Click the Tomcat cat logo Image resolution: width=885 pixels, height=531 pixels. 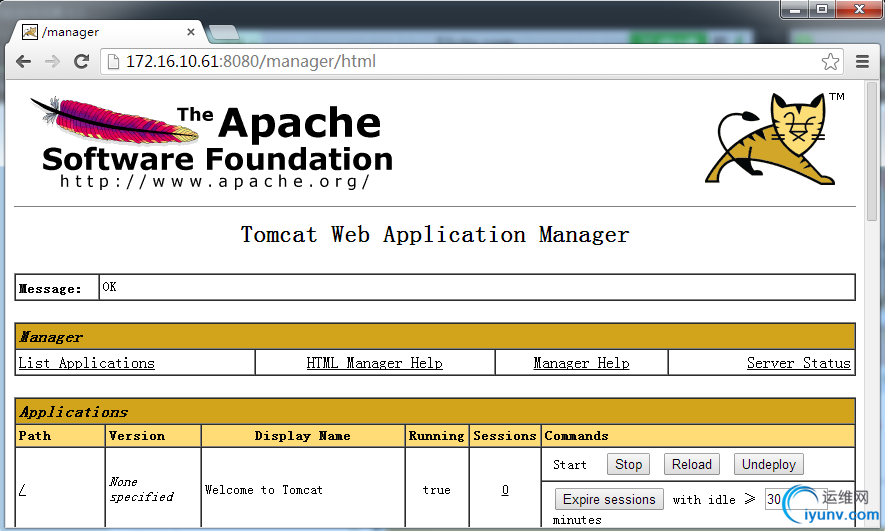[x=776, y=139]
